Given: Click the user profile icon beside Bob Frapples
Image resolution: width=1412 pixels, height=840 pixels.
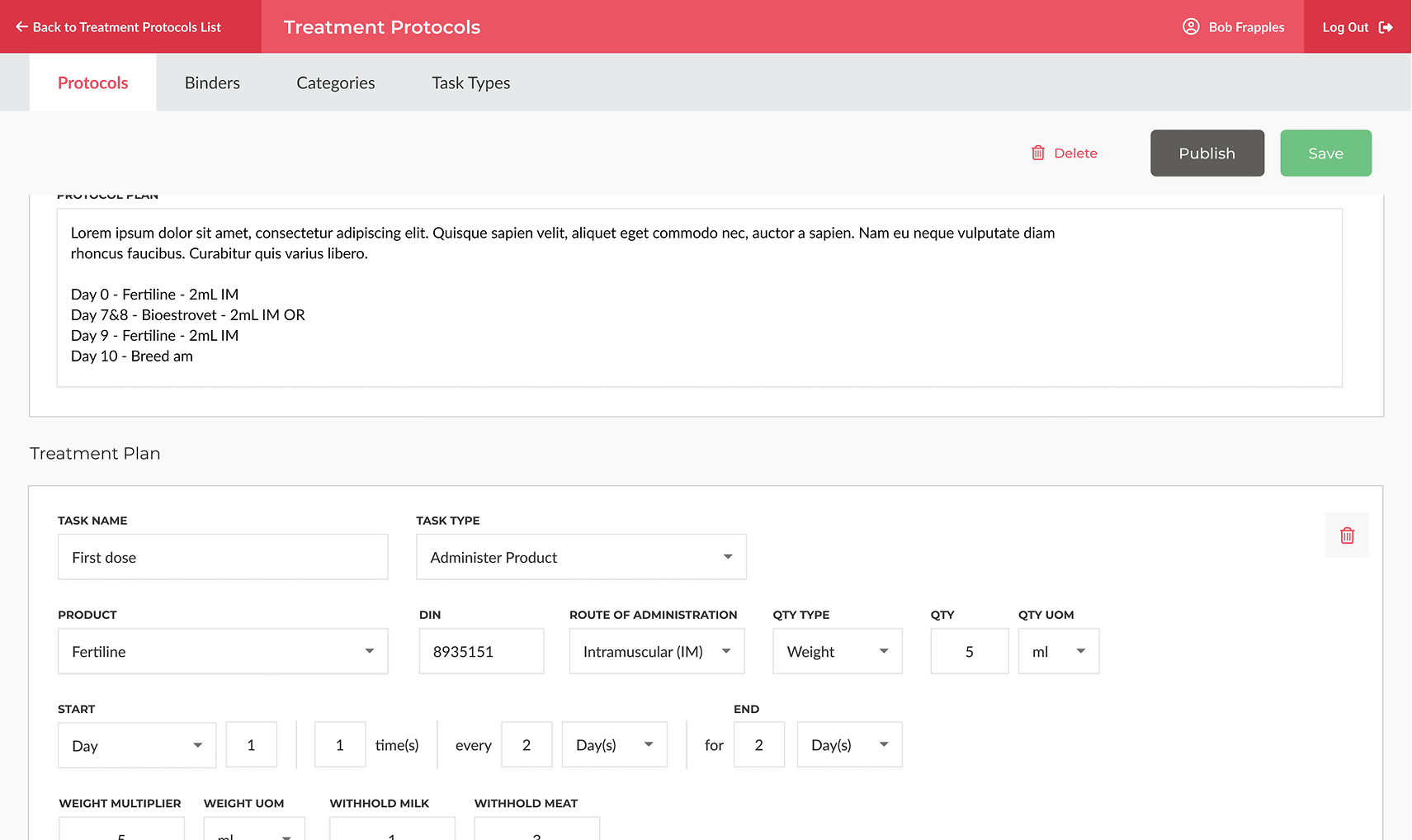Looking at the screenshot, I should [x=1190, y=27].
